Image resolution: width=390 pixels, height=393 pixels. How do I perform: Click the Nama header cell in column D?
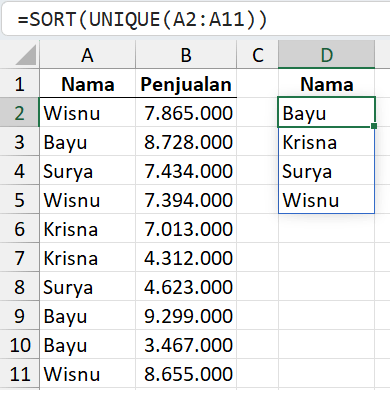(326, 83)
